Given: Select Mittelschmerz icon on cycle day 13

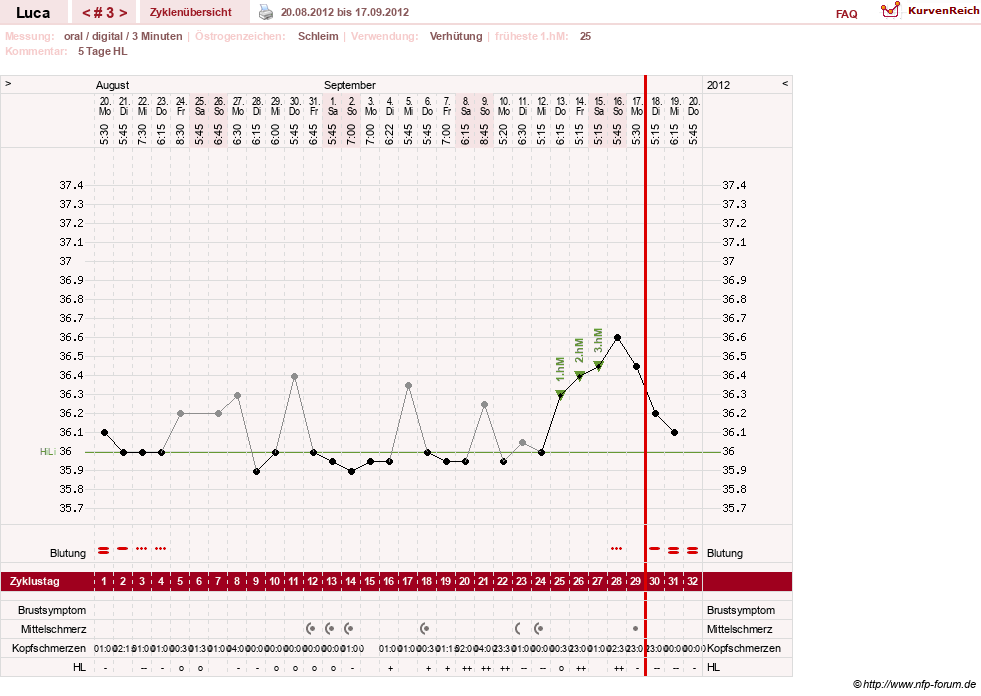Looking at the screenshot, I should click(x=330, y=628).
